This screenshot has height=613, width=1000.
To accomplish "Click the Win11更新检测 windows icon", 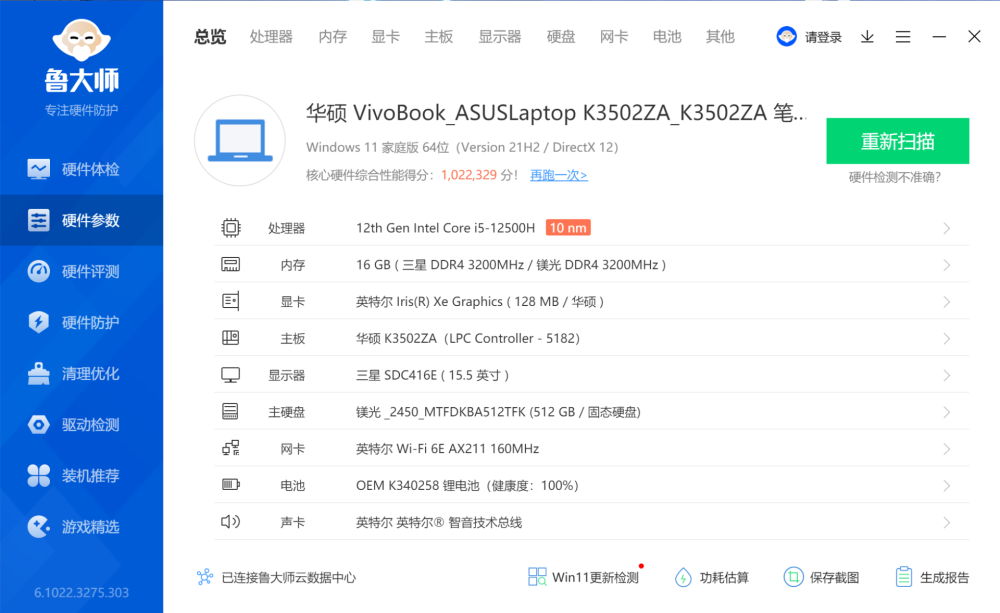I will (537, 577).
